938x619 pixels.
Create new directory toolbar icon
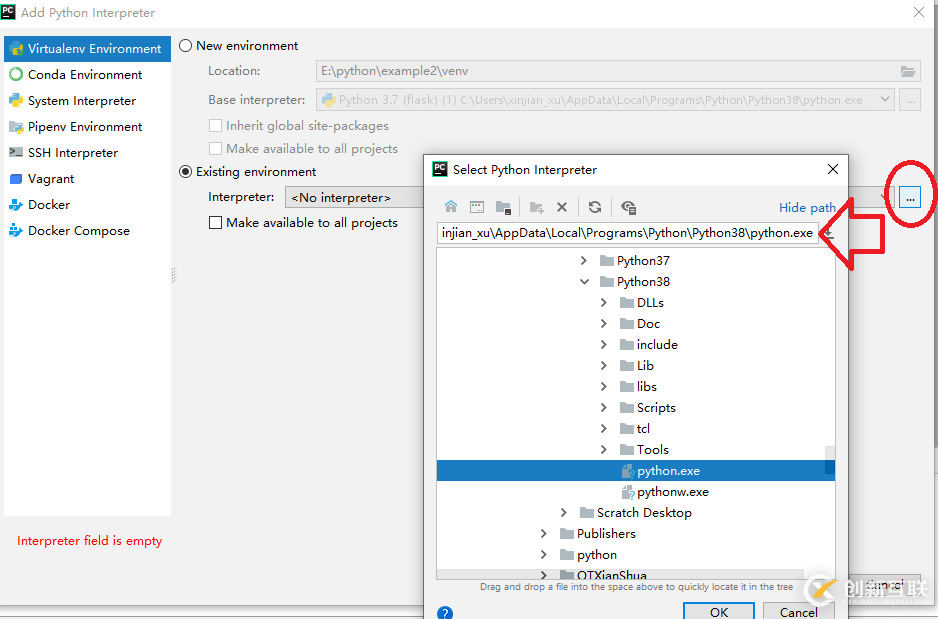(x=537, y=208)
